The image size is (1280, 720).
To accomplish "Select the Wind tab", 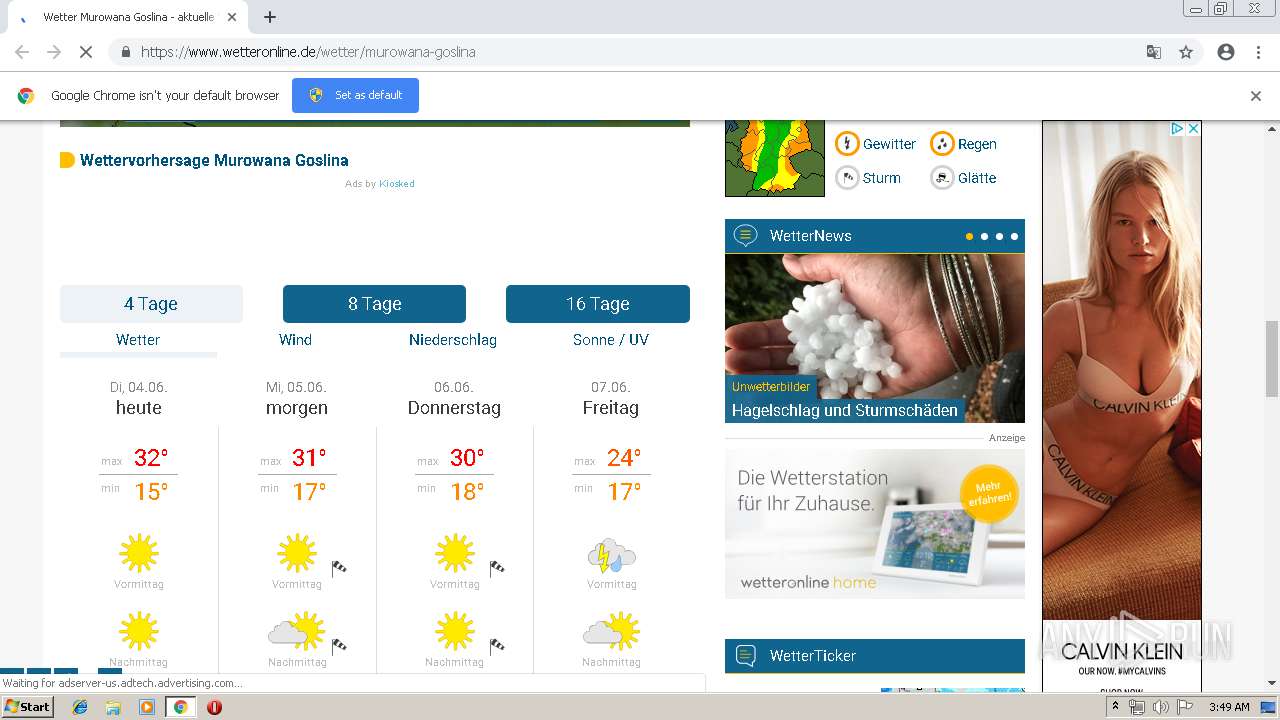I will click(x=295, y=340).
